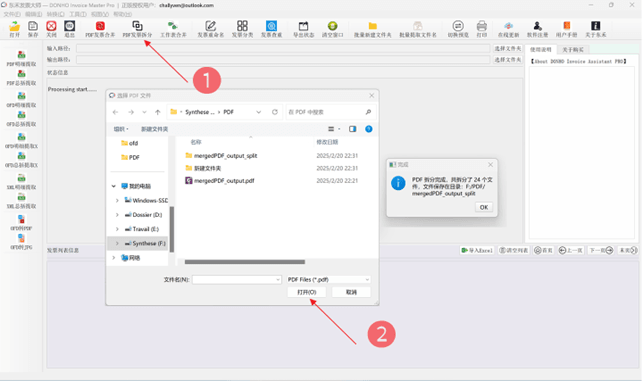
Task: Click OK in the 完成 dialog
Action: (484, 207)
